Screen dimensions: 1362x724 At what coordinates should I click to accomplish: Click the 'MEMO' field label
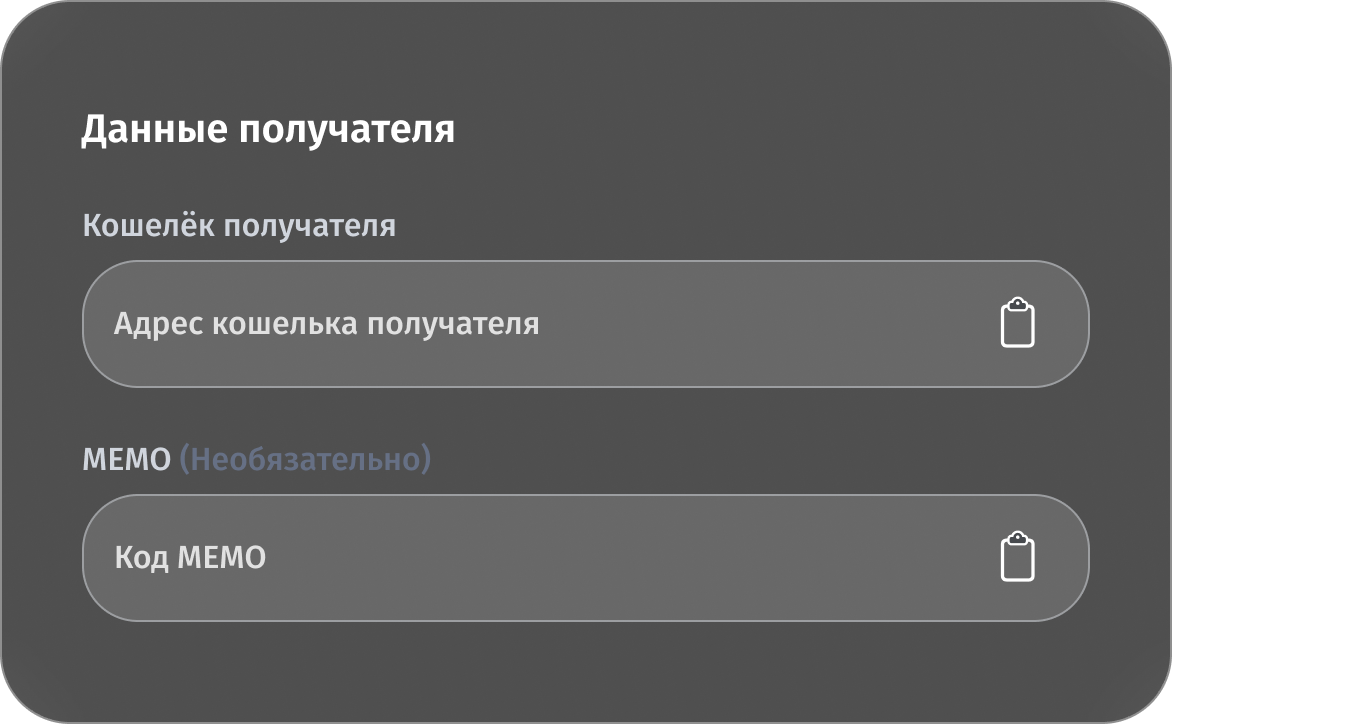coord(125,459)
